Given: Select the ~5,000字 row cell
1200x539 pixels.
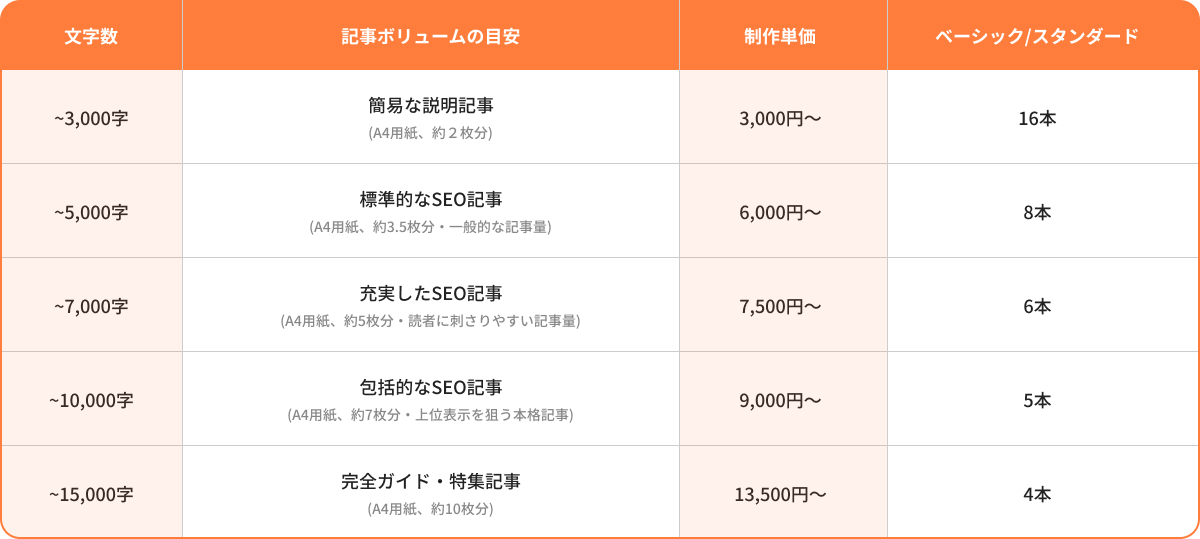Looking at the screenshot, I should click(x=91, y=212).
